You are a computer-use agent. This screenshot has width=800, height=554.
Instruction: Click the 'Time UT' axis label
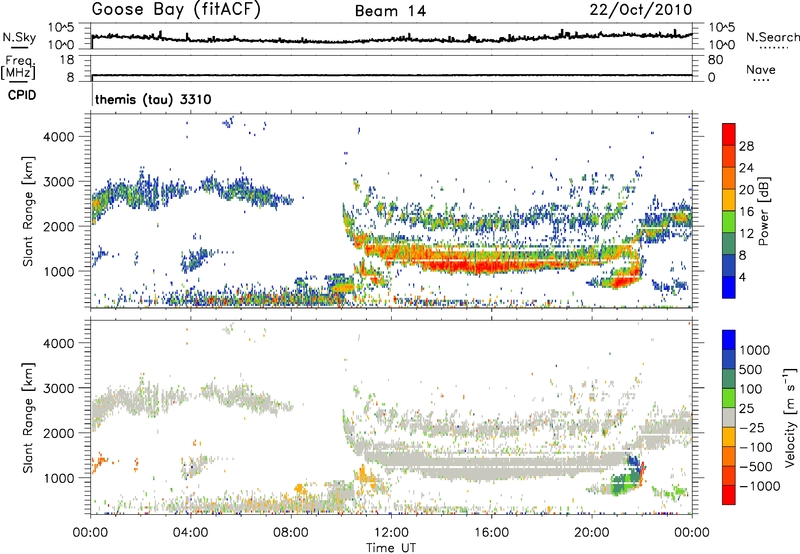pyautogui.click(x=391, y=548)
